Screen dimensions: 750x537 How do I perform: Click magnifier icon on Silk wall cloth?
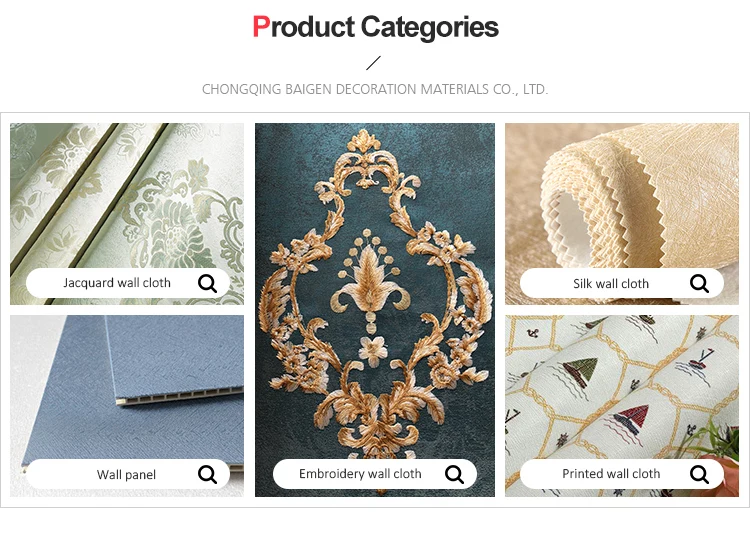(x=699, y=284)
